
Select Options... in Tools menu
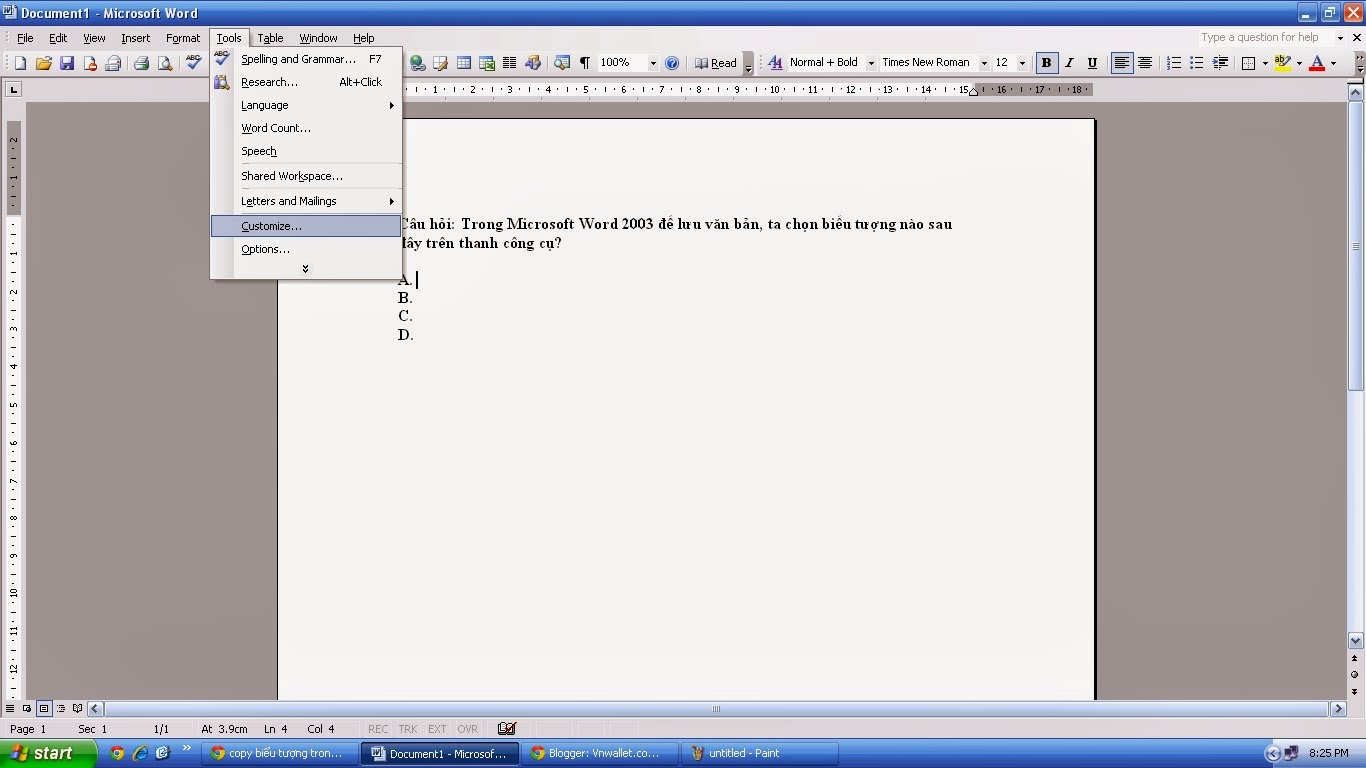click(x=306, y=249)
